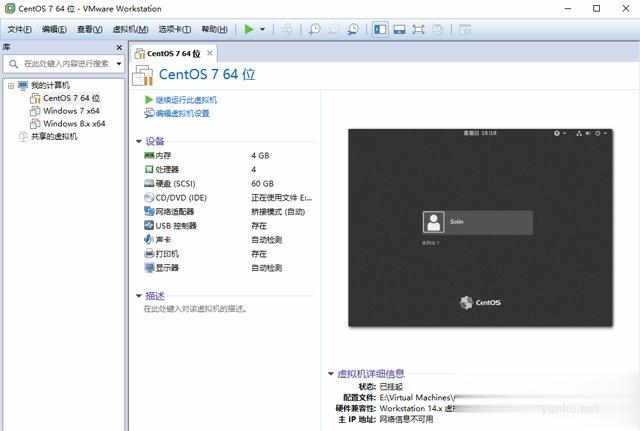
Task: Click the send Ctrl+Alt+Del toolbar icon
Action: pos(287,29)
